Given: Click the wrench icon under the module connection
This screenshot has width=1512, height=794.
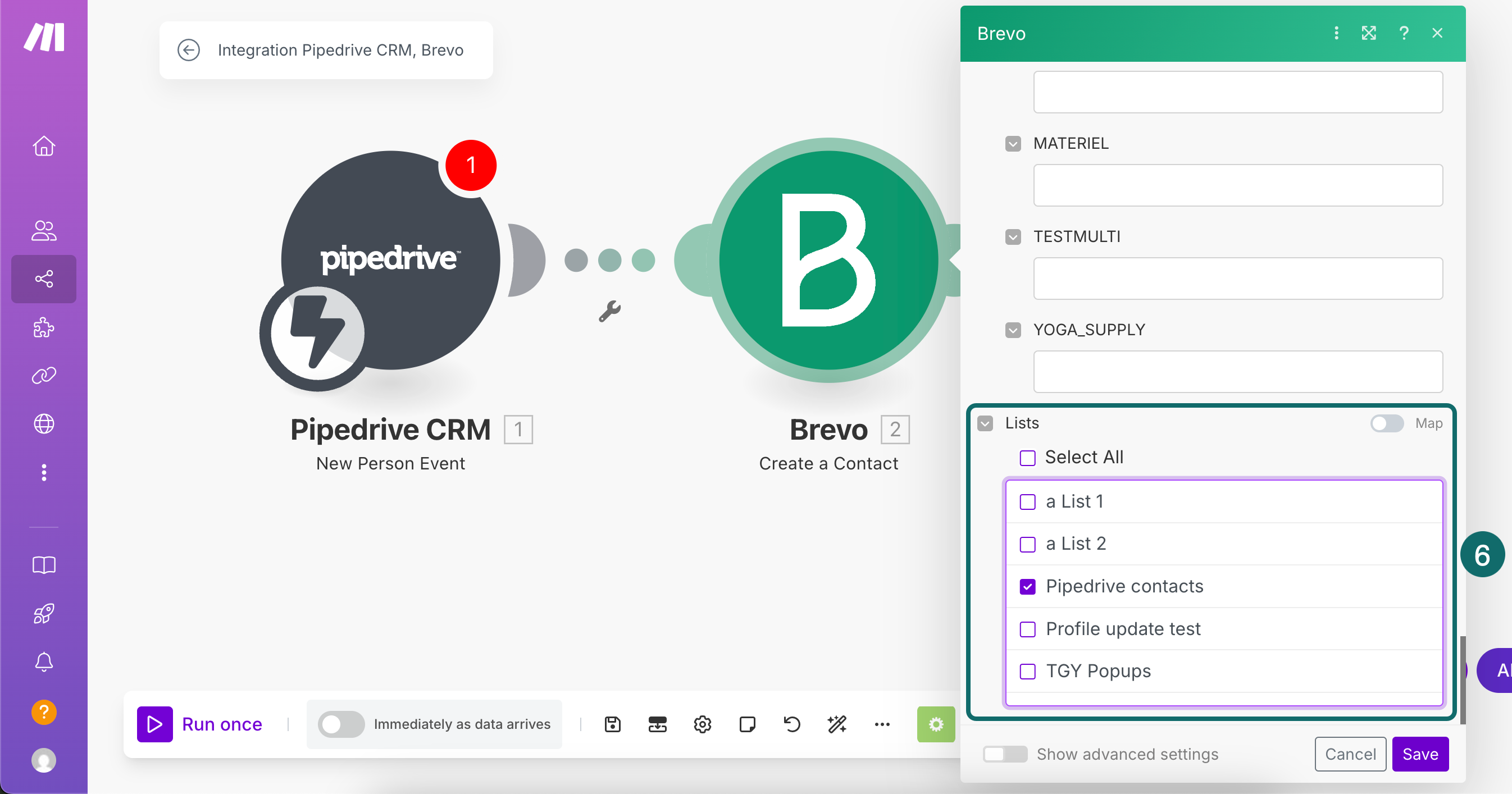Looking at the screenshot, I should (609, 311).
